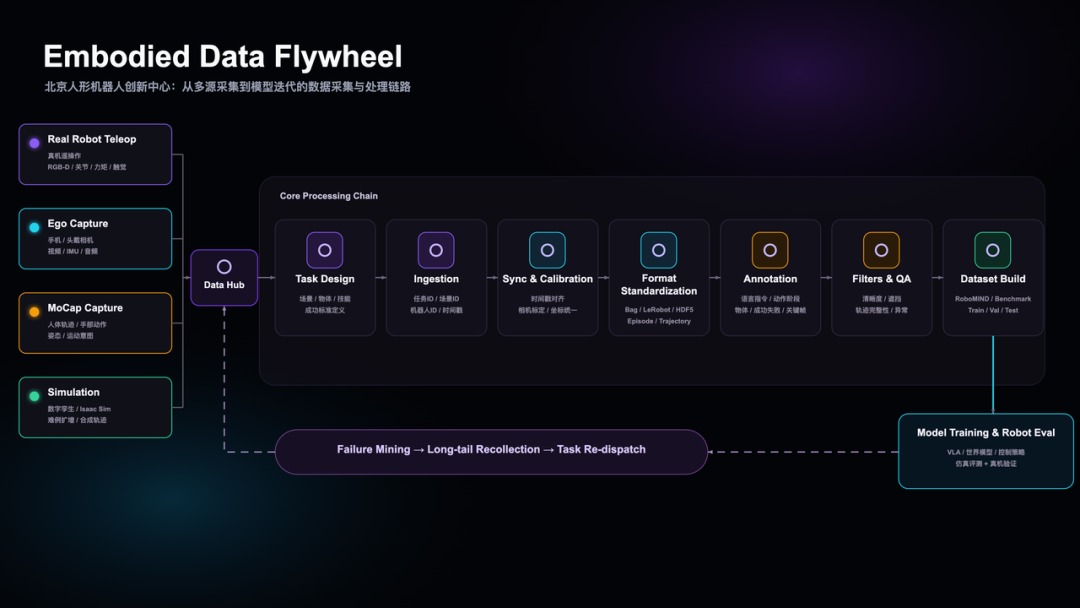1080x608 pixels.
Task: Click the 'VLA' line in Model Training box
Action: [986, 452]
